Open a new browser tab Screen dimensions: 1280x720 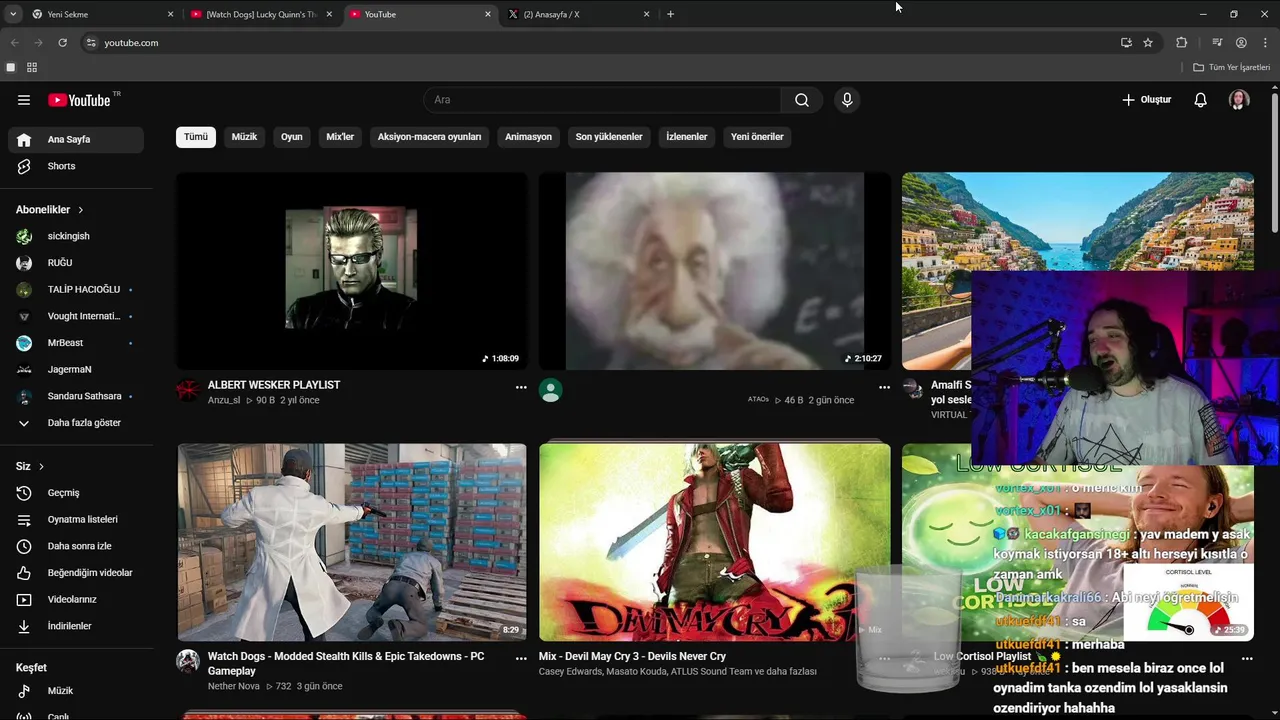671,14
